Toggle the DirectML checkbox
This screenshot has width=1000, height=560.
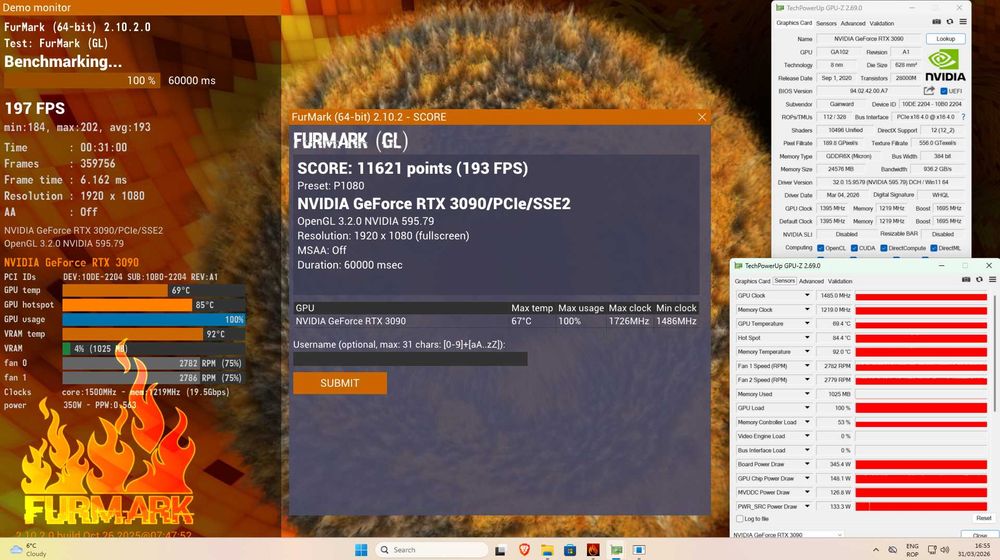point(934,248)
